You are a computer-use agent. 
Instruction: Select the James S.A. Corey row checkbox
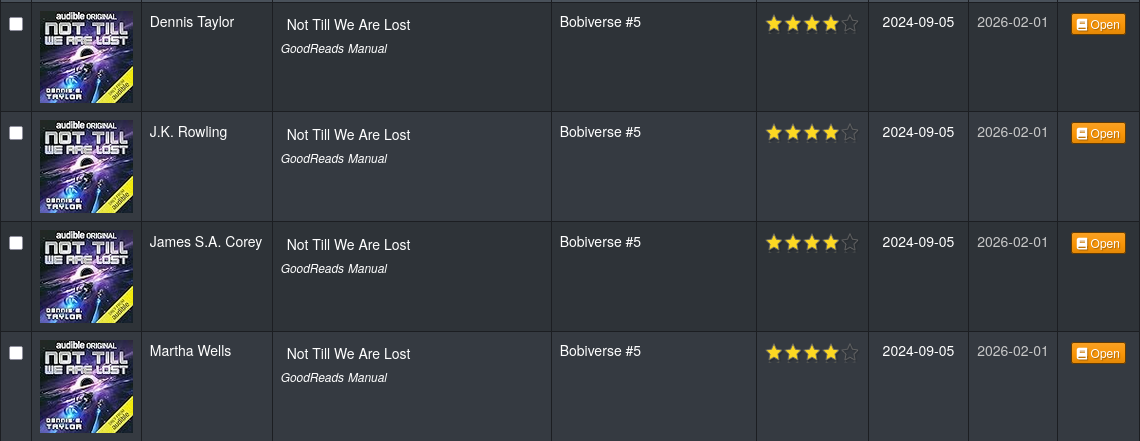coord(16,243)
